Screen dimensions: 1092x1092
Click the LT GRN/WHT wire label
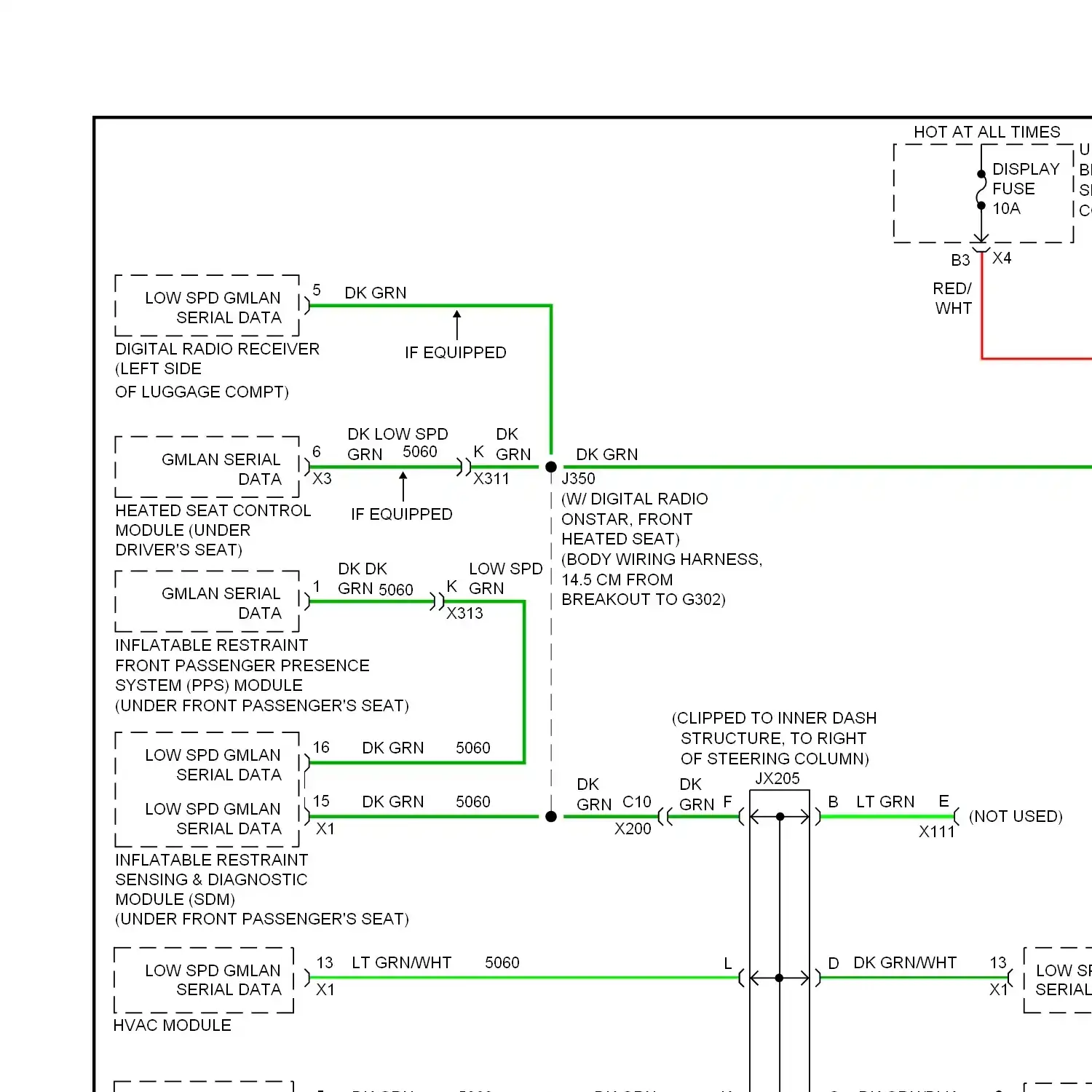pos(402,962)
